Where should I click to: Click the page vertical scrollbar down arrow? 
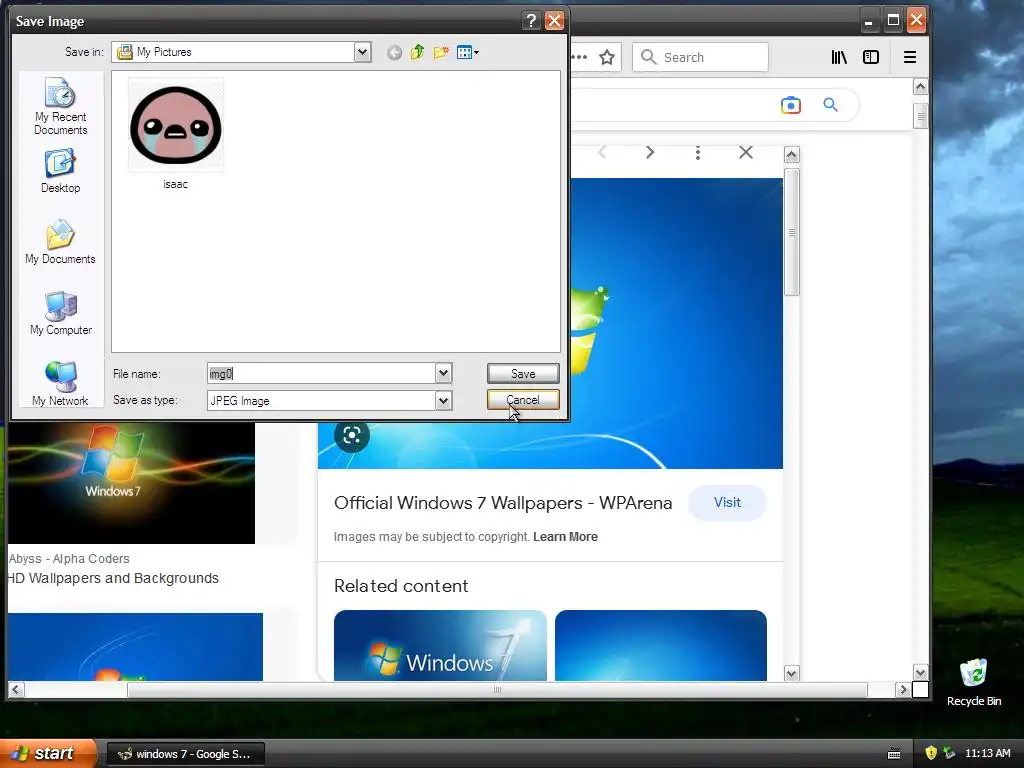920,673
